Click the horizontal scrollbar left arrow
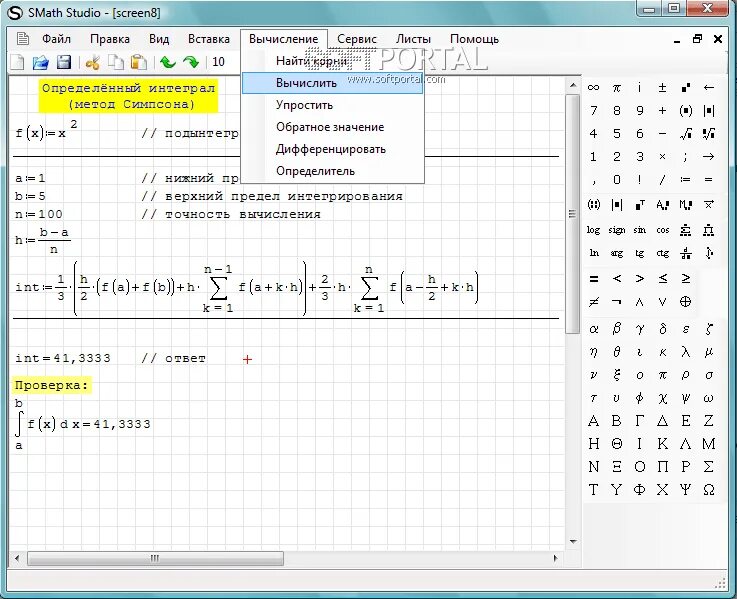This screenshot has height=599, width=737. (x=17, y=559)
